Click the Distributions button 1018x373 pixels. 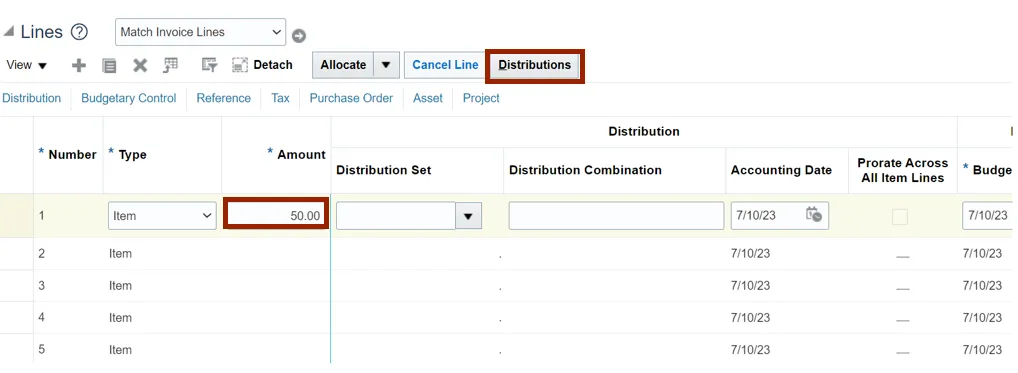point(534,65)
